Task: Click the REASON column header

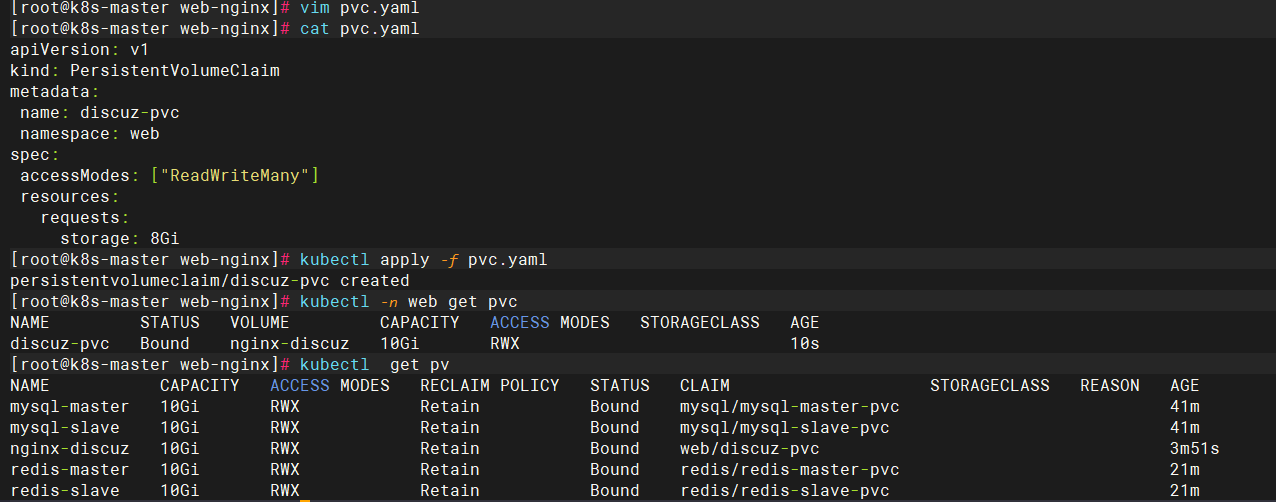Action: click(1110, 386)
